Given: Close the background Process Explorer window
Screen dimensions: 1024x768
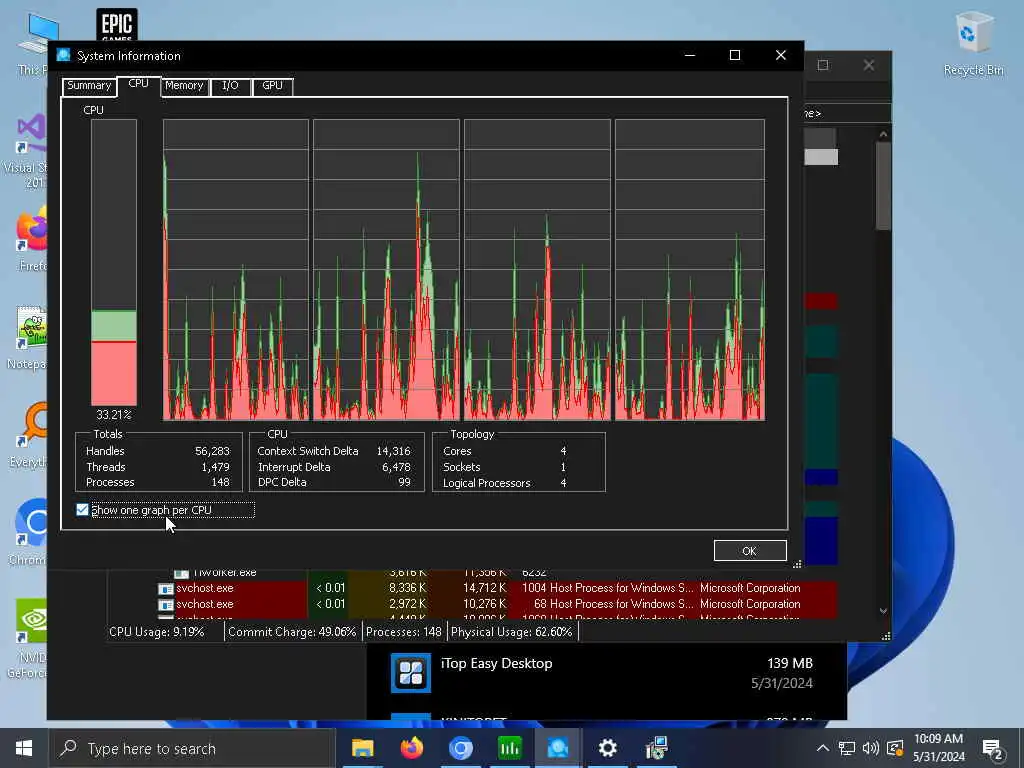Looking at the screenshot, I should click(869, 65).
